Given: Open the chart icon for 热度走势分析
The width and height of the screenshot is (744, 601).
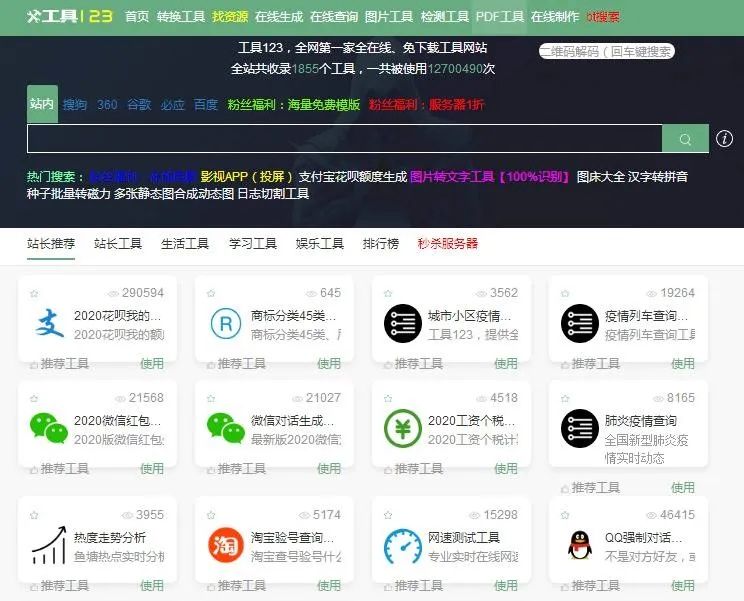Looking at the screenshot, I should pos(49,545).
